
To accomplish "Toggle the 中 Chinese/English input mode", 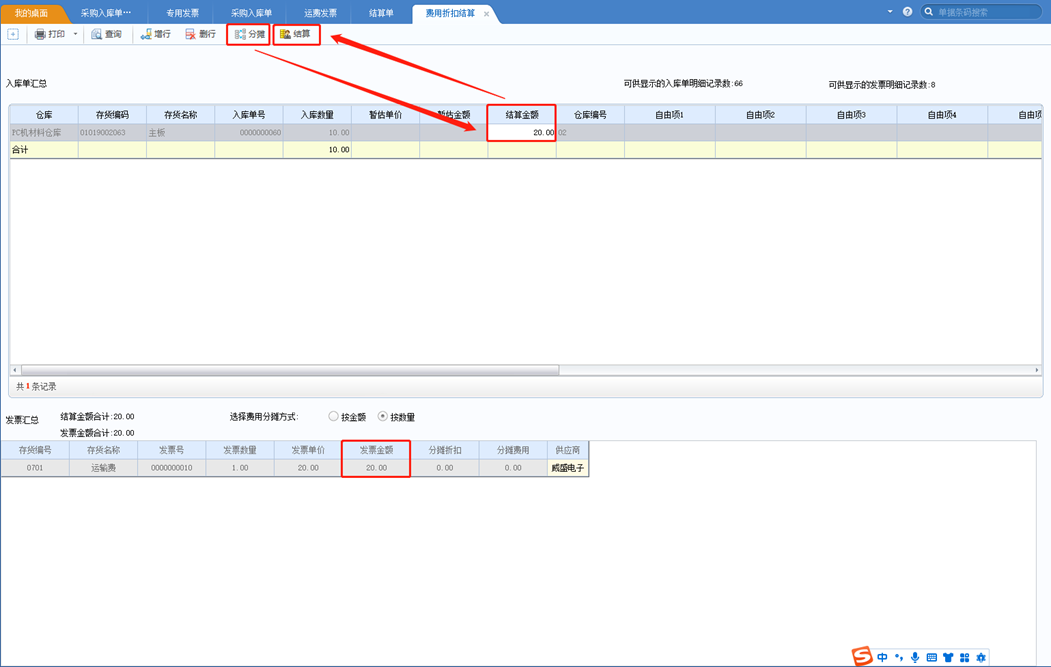I will [882, 658].
